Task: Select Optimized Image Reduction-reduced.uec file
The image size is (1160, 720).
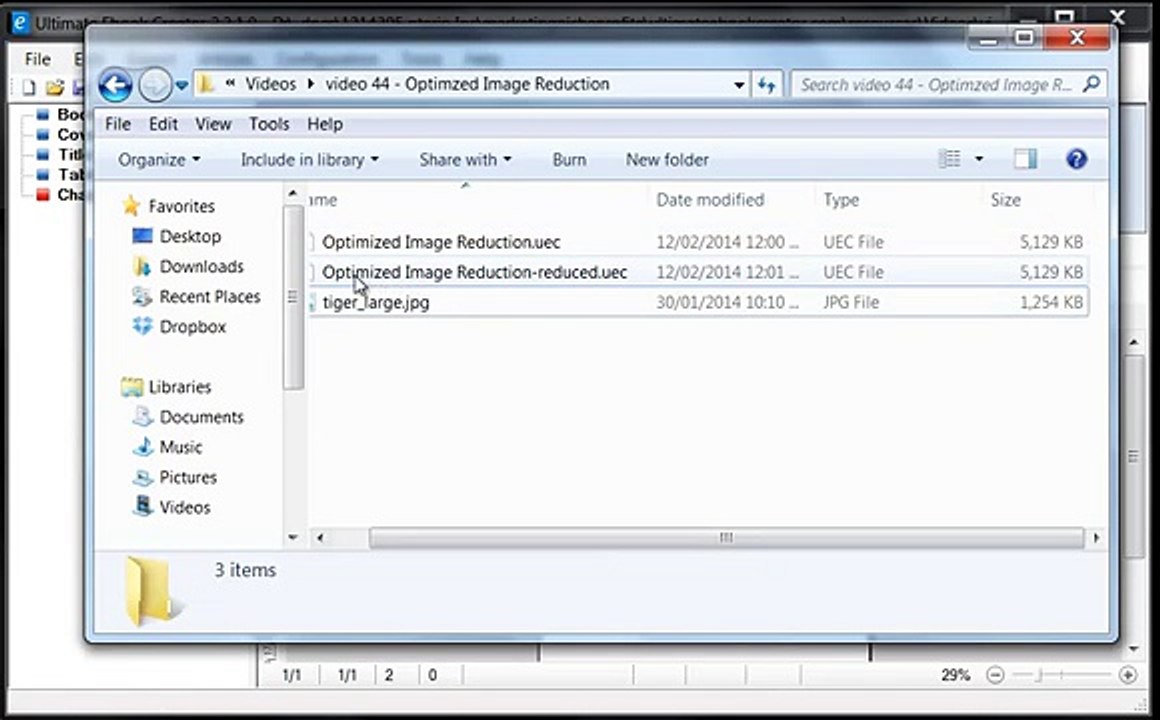Action: (x=474, y=272)
